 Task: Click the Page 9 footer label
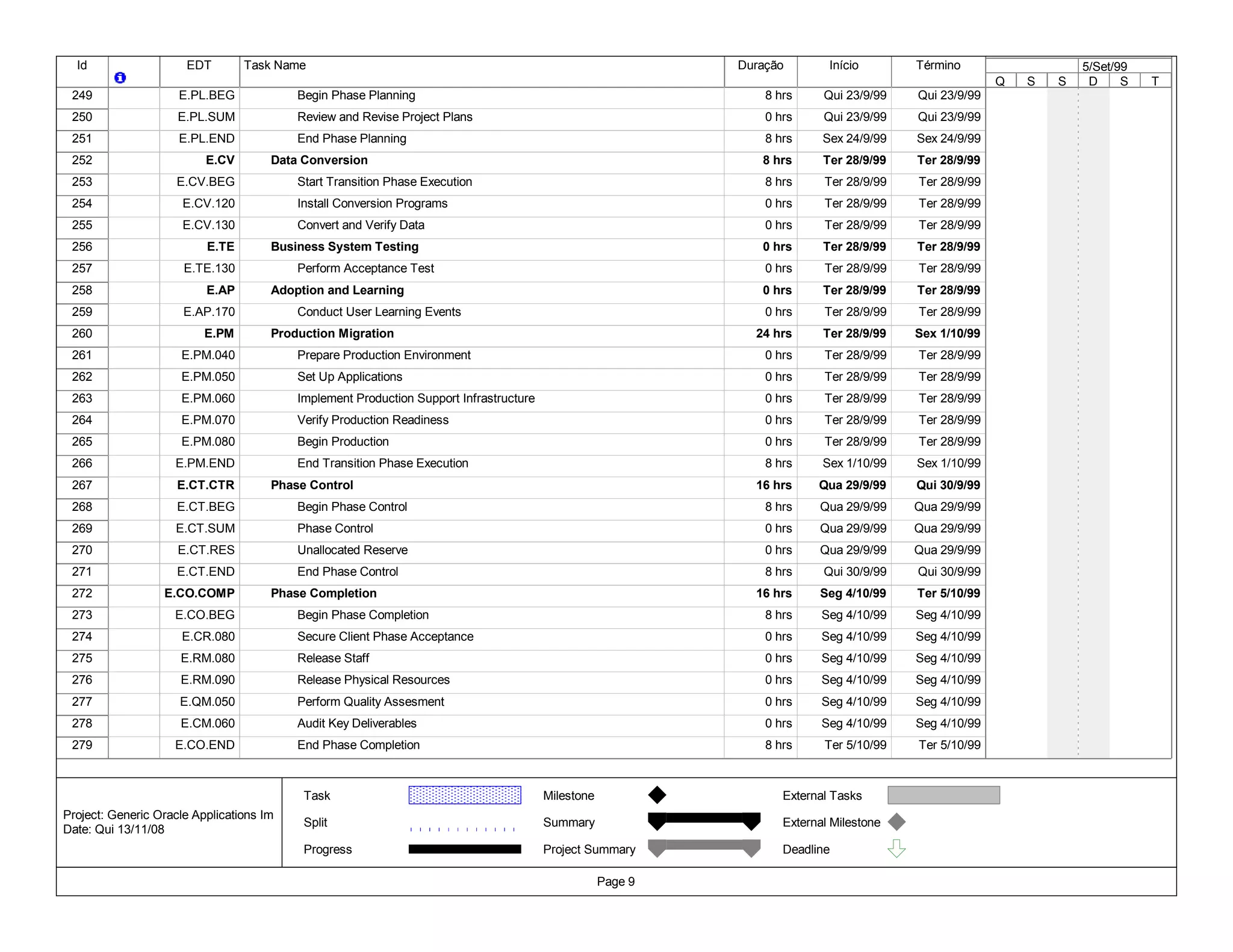(616, 882)
